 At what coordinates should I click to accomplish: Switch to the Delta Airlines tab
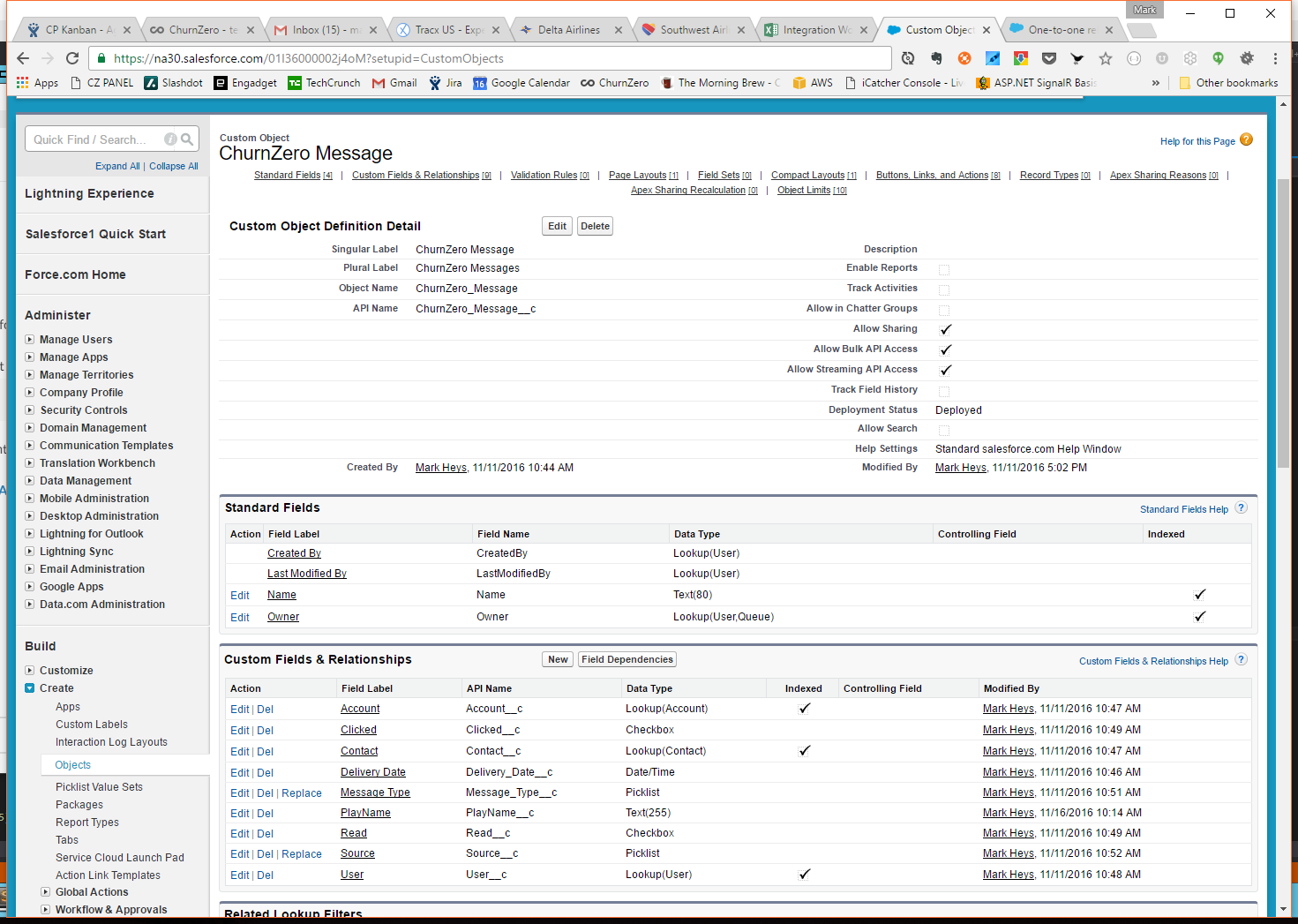pyautogui.click(x=570, y=30)
